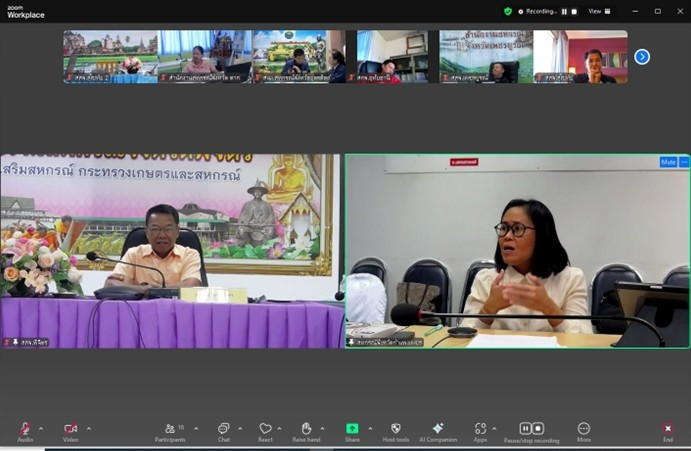Mute the active speaker woman
Image resolution: width=691 pixels, height=451 pixels.
coord(668,162)
